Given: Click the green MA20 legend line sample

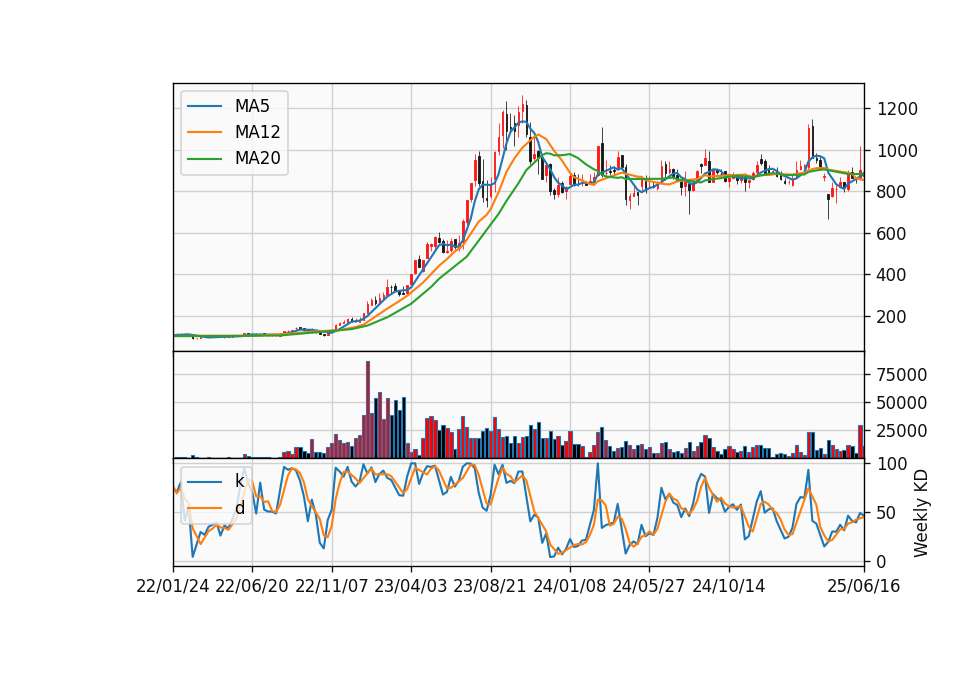Looking at the screenshot, I should tap(204, 159).
